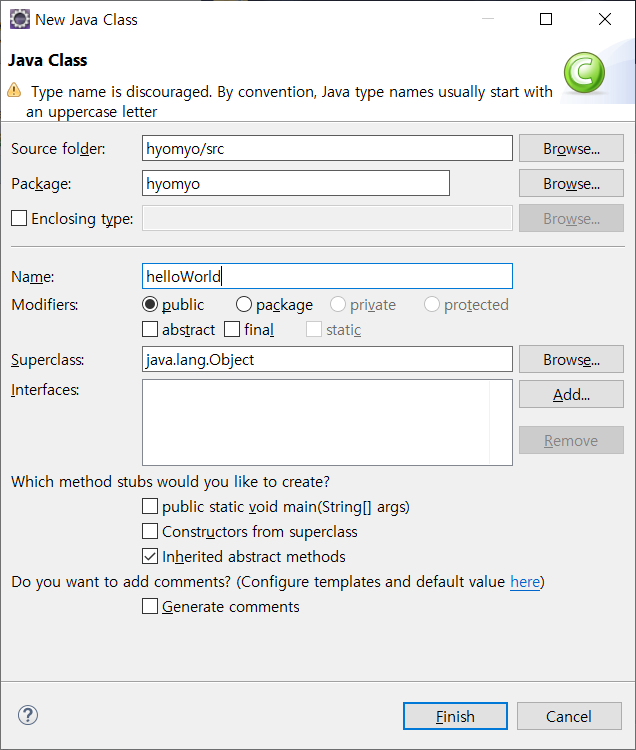Browse for the Superclass
This screenshot has height=750, width=636.
571,359
